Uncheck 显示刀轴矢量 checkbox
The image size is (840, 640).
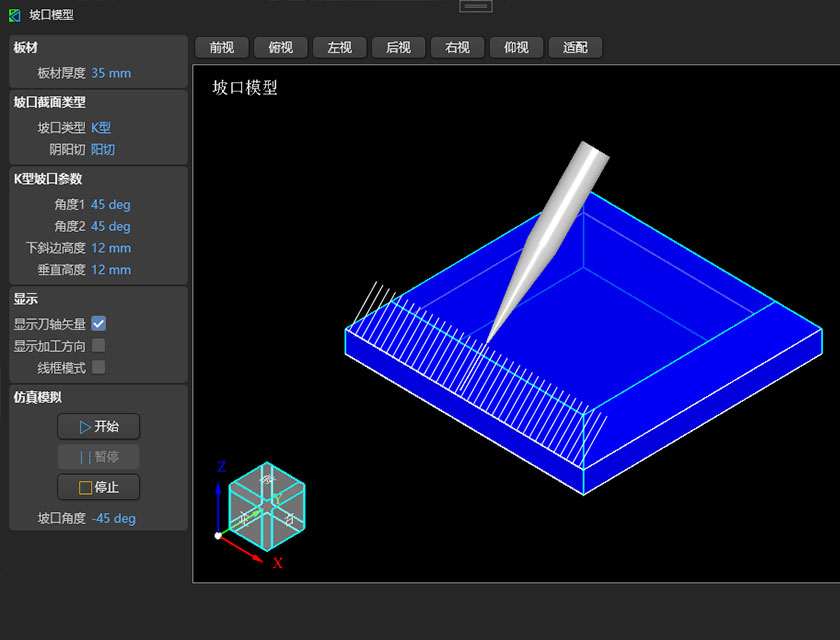[99, 324]
